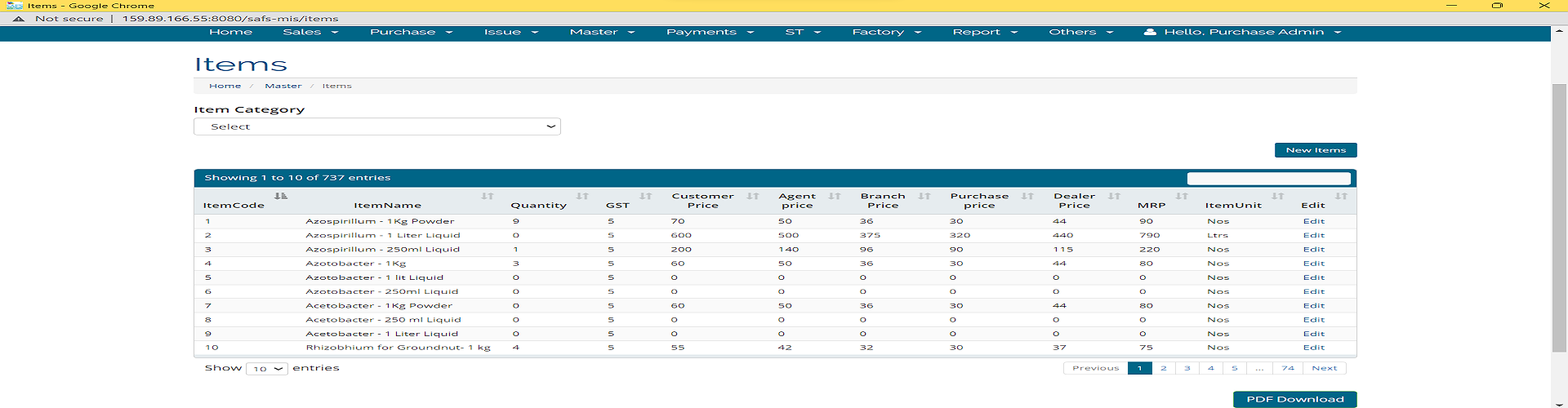Sort by GST column arrows icon
This screenshot has width=1568, height=408.
[645, 196]
